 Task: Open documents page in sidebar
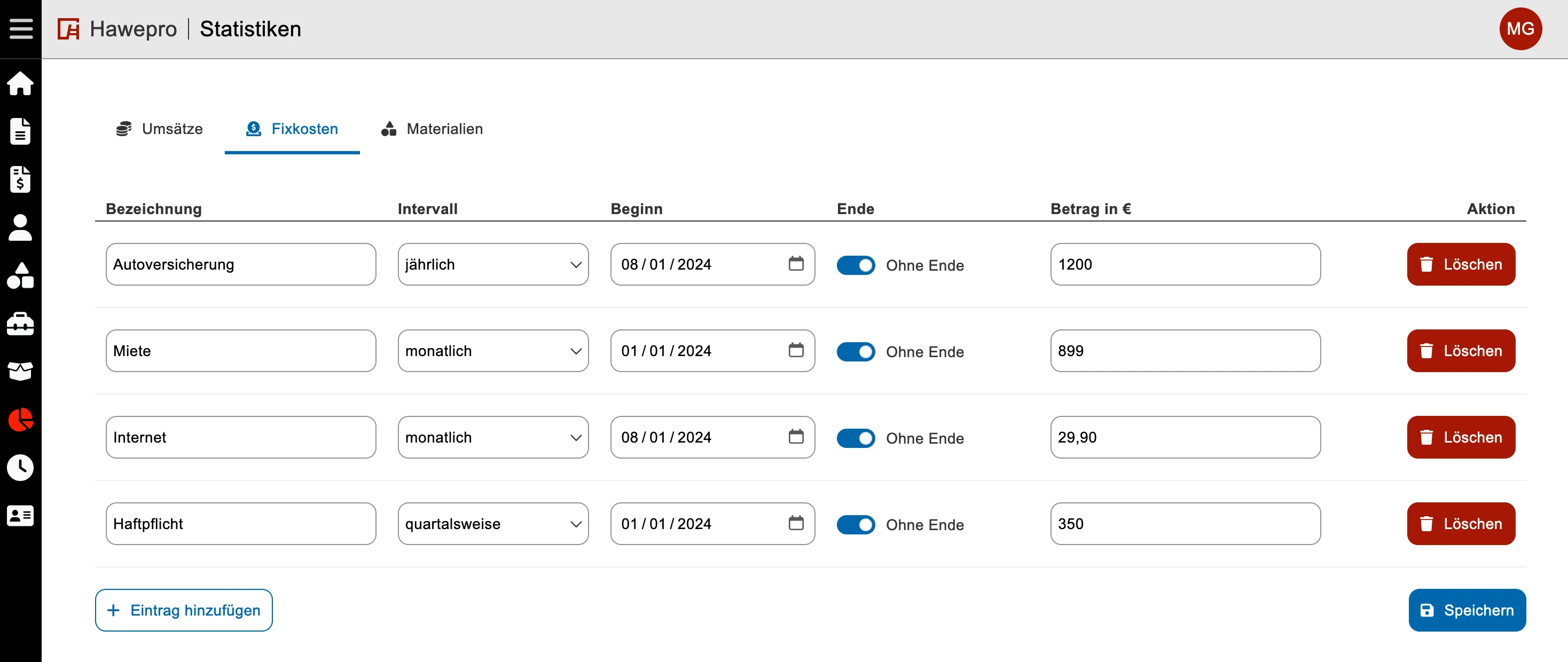(x=20, y=131)
